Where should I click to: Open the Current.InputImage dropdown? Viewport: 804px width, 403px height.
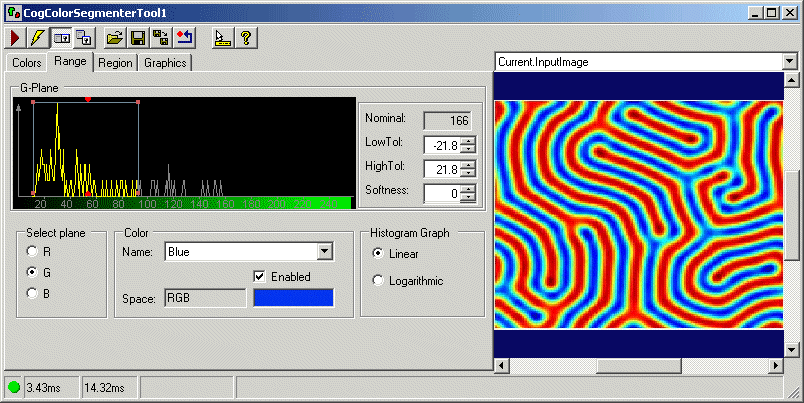tap(789, 62)
